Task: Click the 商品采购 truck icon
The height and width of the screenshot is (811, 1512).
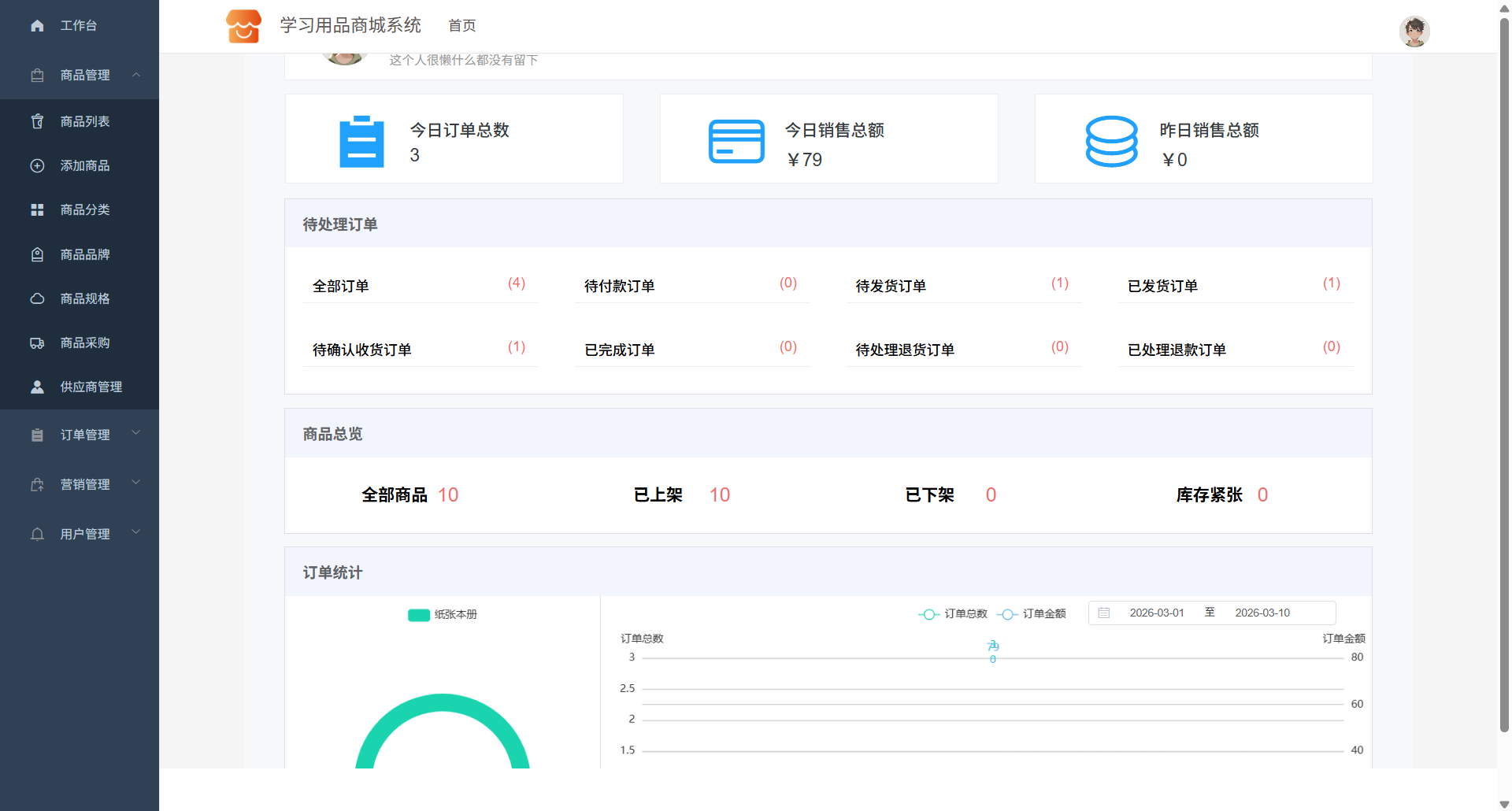Action: [x=37, y=343]
